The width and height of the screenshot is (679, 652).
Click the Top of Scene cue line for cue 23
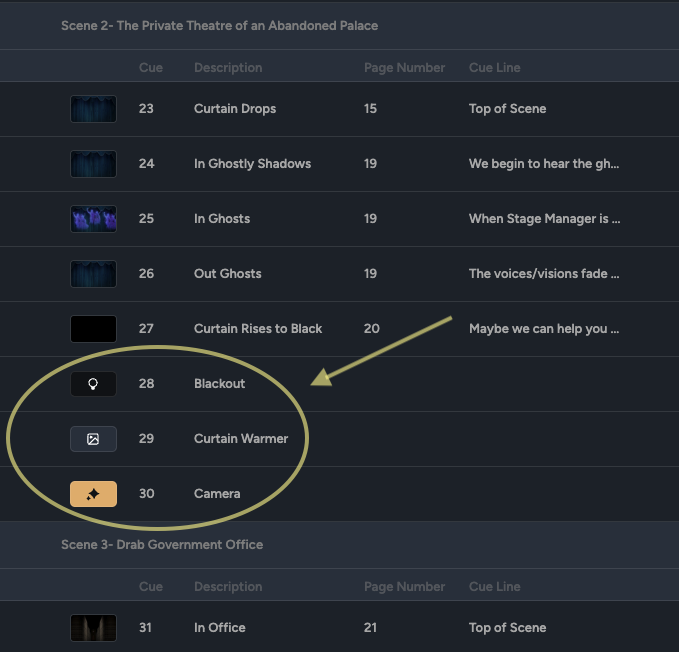[x=508, y=109]
